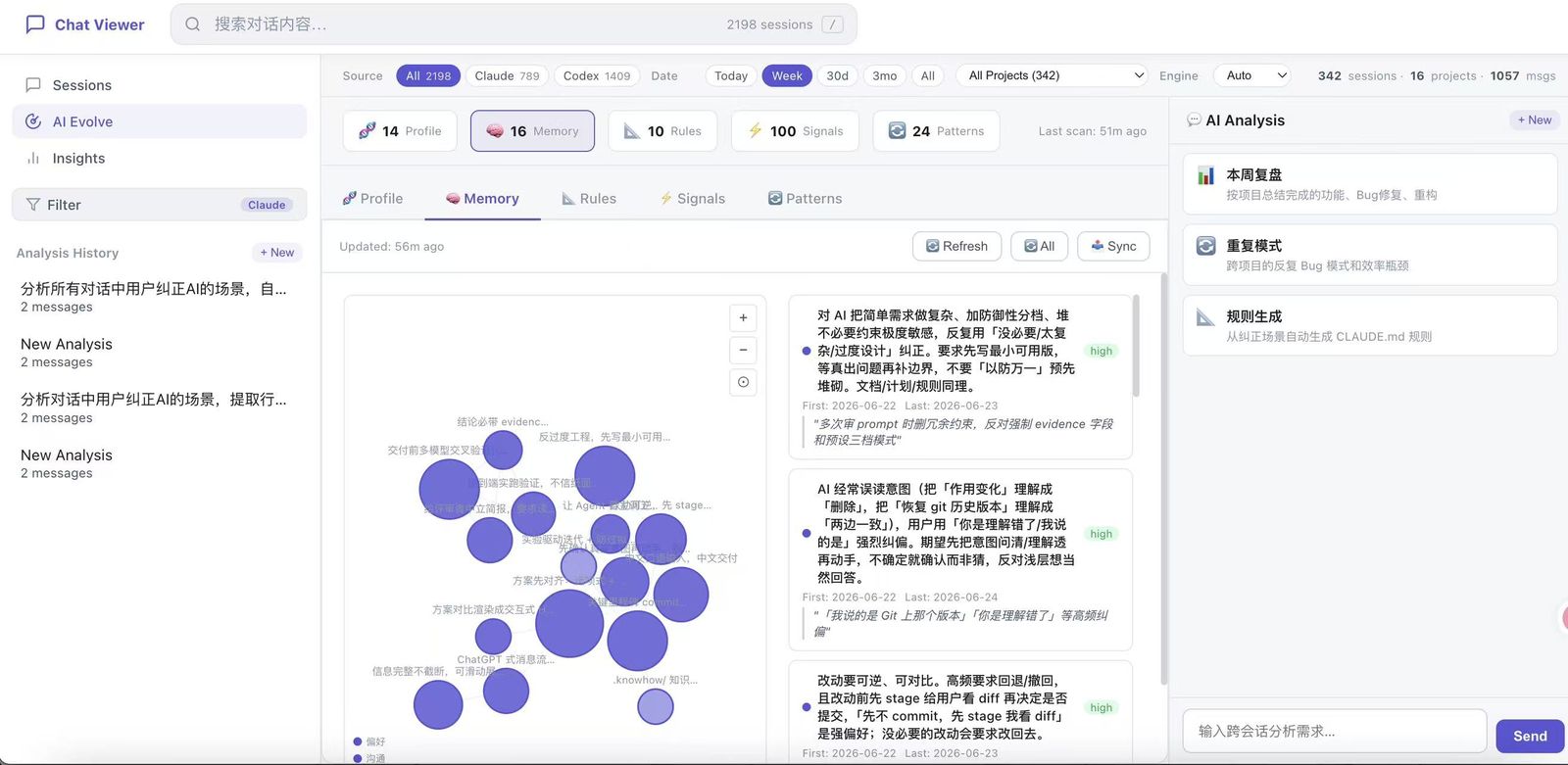Open the 重复模式 analysis card
Image resolution: width=1568 pixels, height=765 pixels.
pos(1370,255)
